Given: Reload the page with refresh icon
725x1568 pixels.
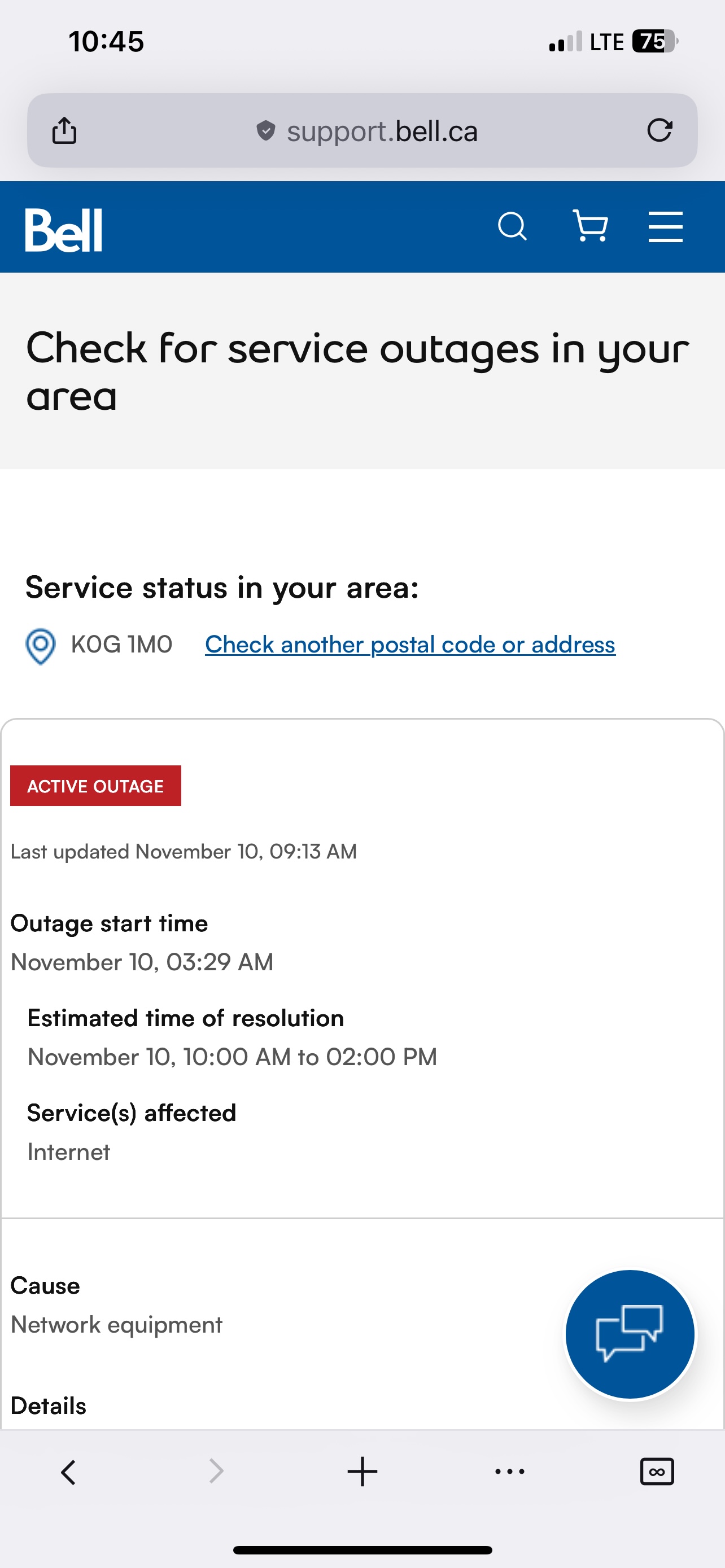Looking at the screenshot, I should point(660,130).
